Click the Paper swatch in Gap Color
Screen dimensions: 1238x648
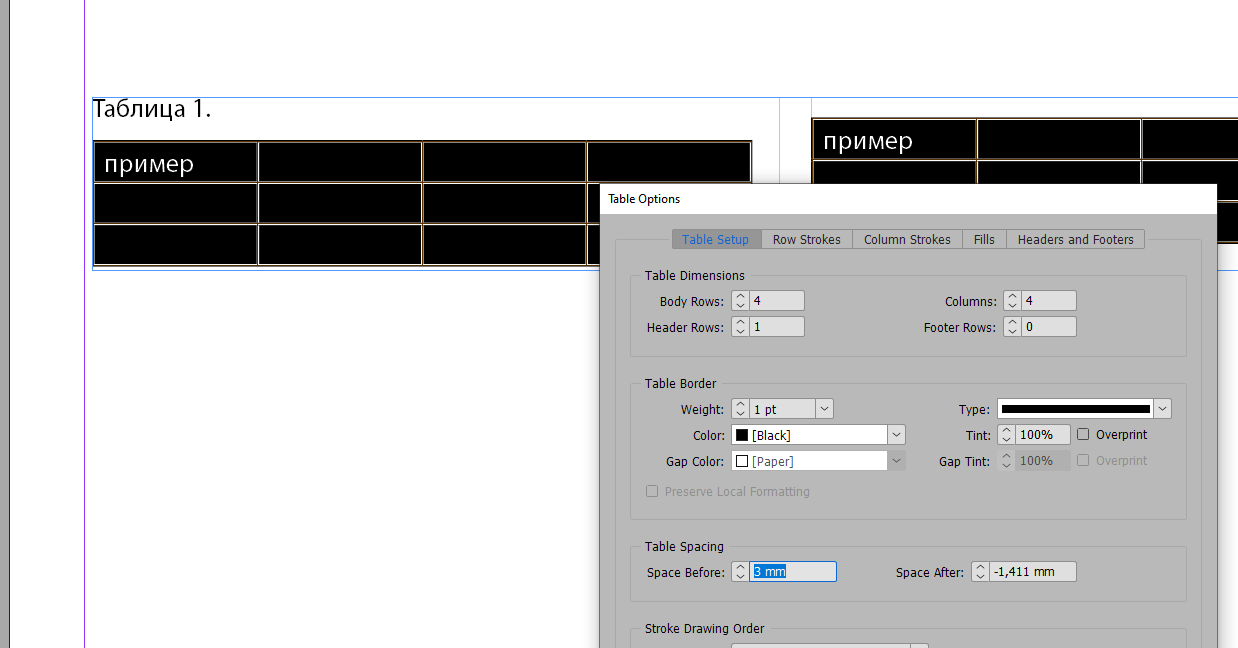(x=742, y=461)
